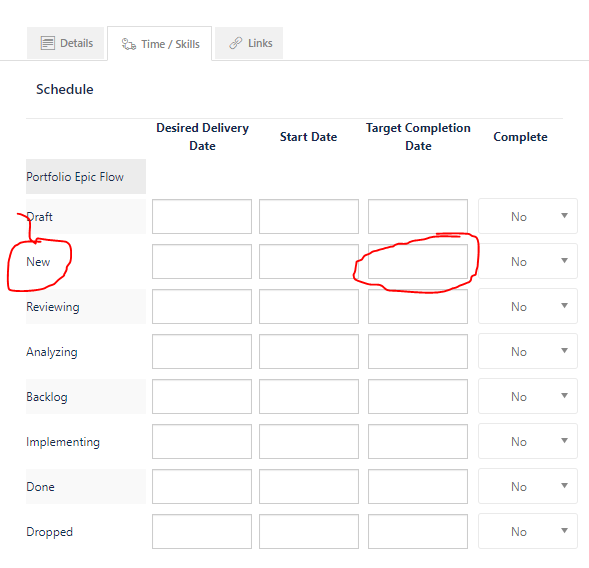Viewport: 589px width, 568px height.
Task: Open the Backlog row Complete dropdown
Action: tap(528, 397)
